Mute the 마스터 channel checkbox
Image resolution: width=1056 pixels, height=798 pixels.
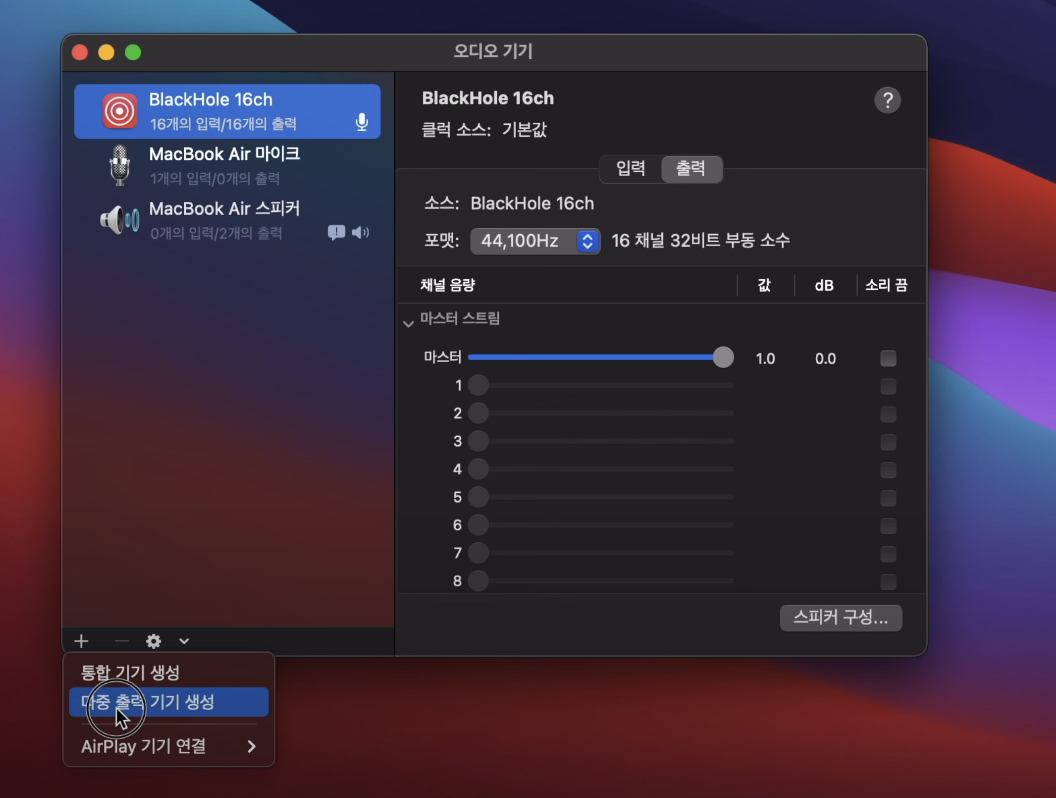(x=888, y=358)
